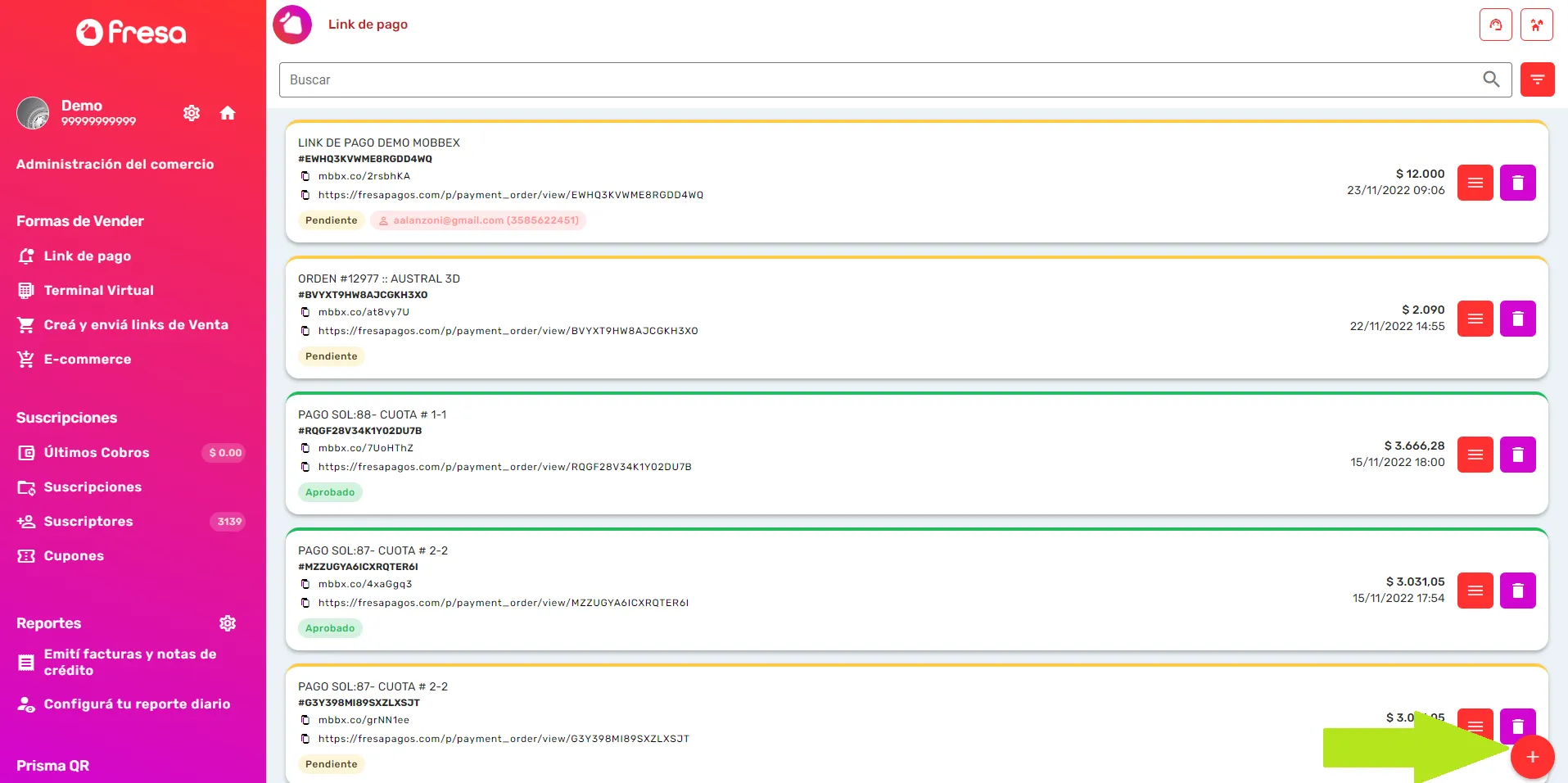Click the PAGO SOL:88- CUOTA # 1-1 title
Viewport: 1568px width, 783px height.
pyautogui.click(x=373, y=414)
